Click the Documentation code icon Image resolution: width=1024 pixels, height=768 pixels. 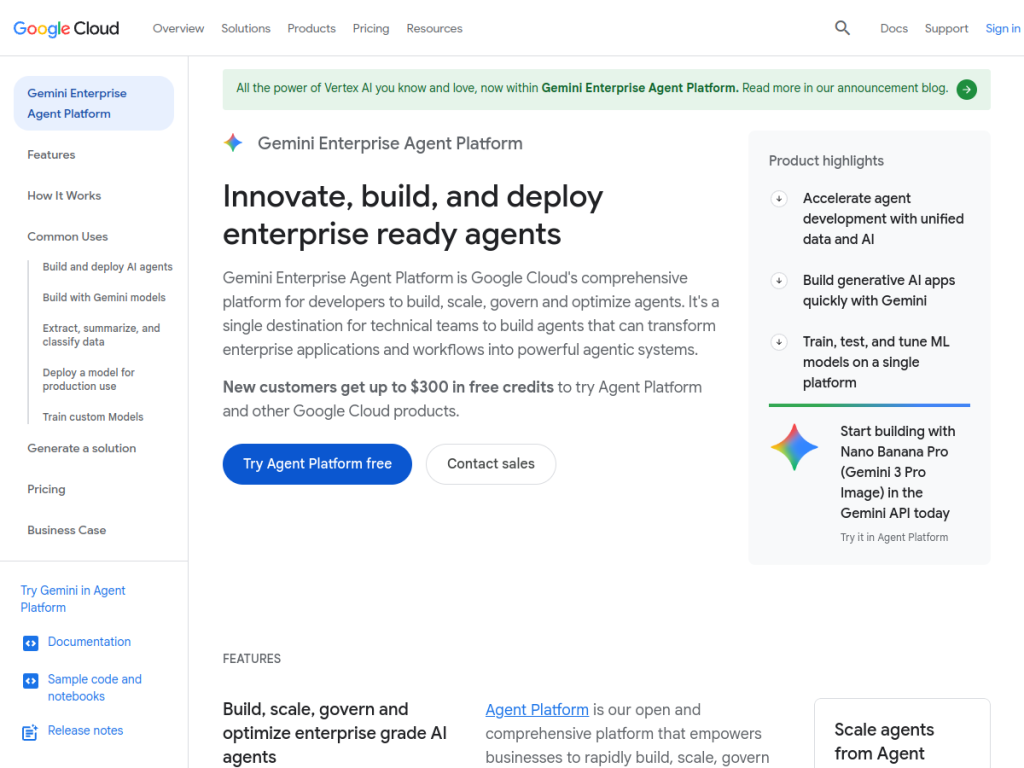[31, 643]
